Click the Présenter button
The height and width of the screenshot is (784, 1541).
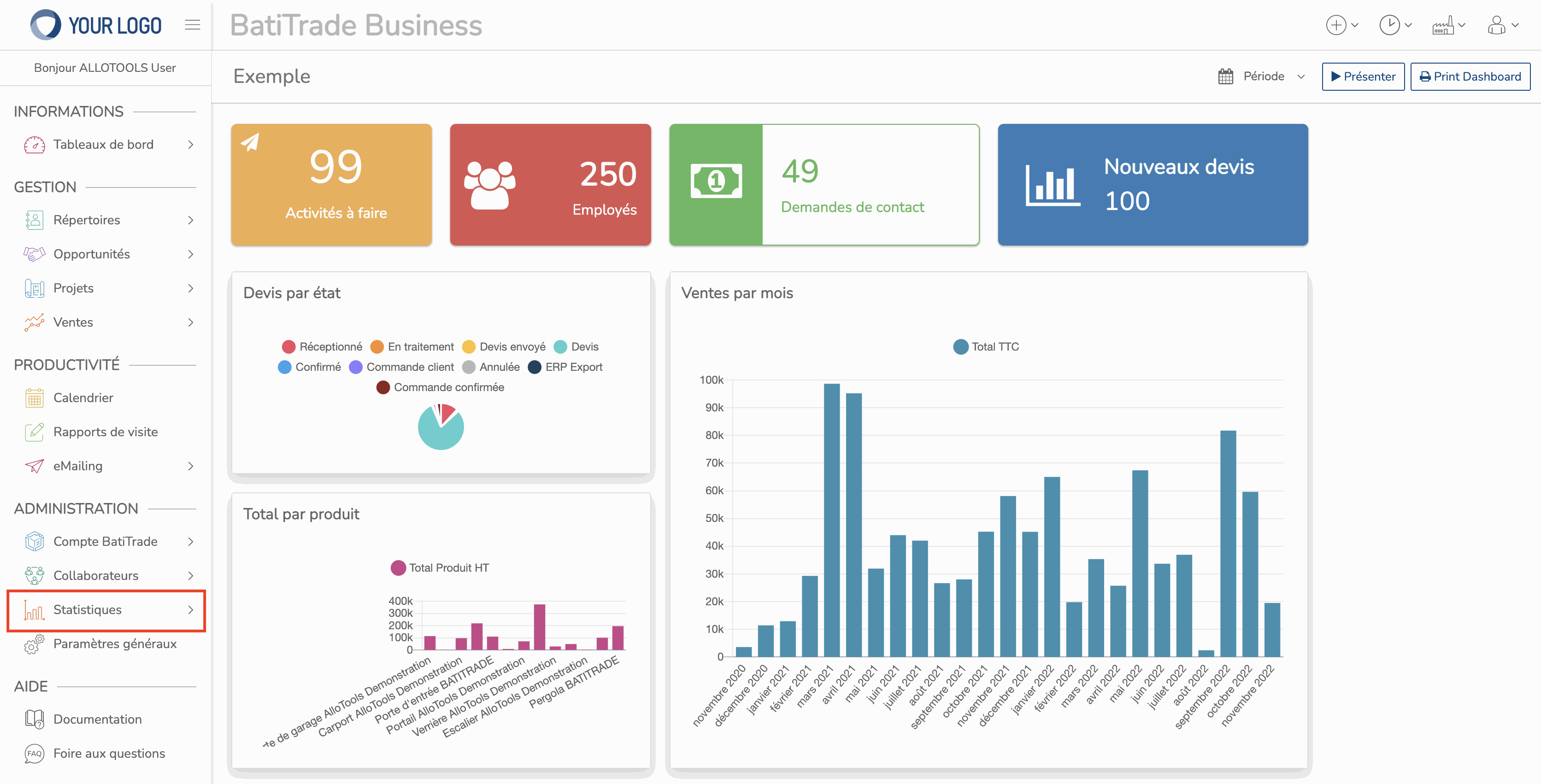1363,76
